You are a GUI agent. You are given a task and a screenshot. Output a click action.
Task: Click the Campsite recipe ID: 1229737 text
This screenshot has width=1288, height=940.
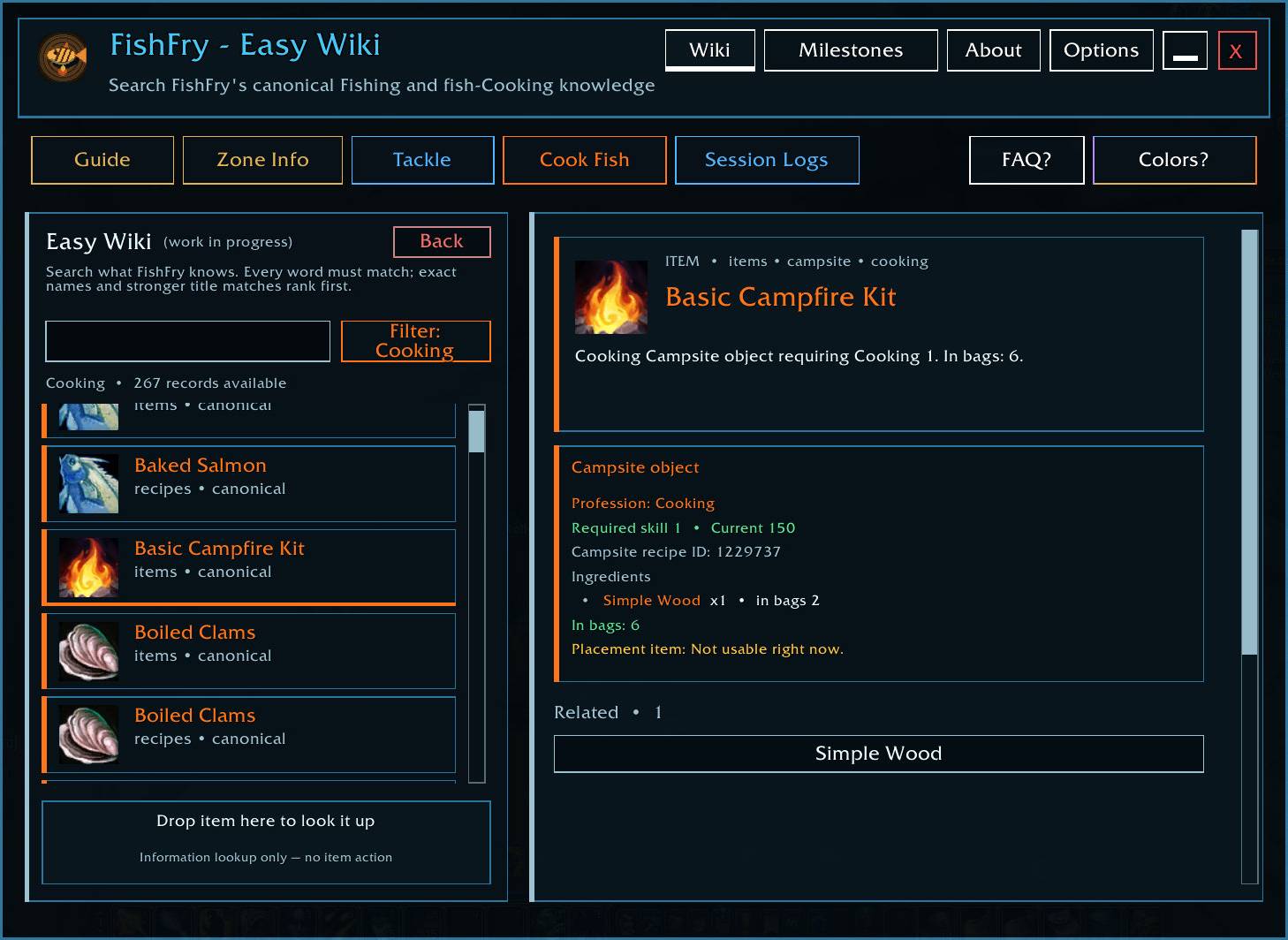point(676,552)
